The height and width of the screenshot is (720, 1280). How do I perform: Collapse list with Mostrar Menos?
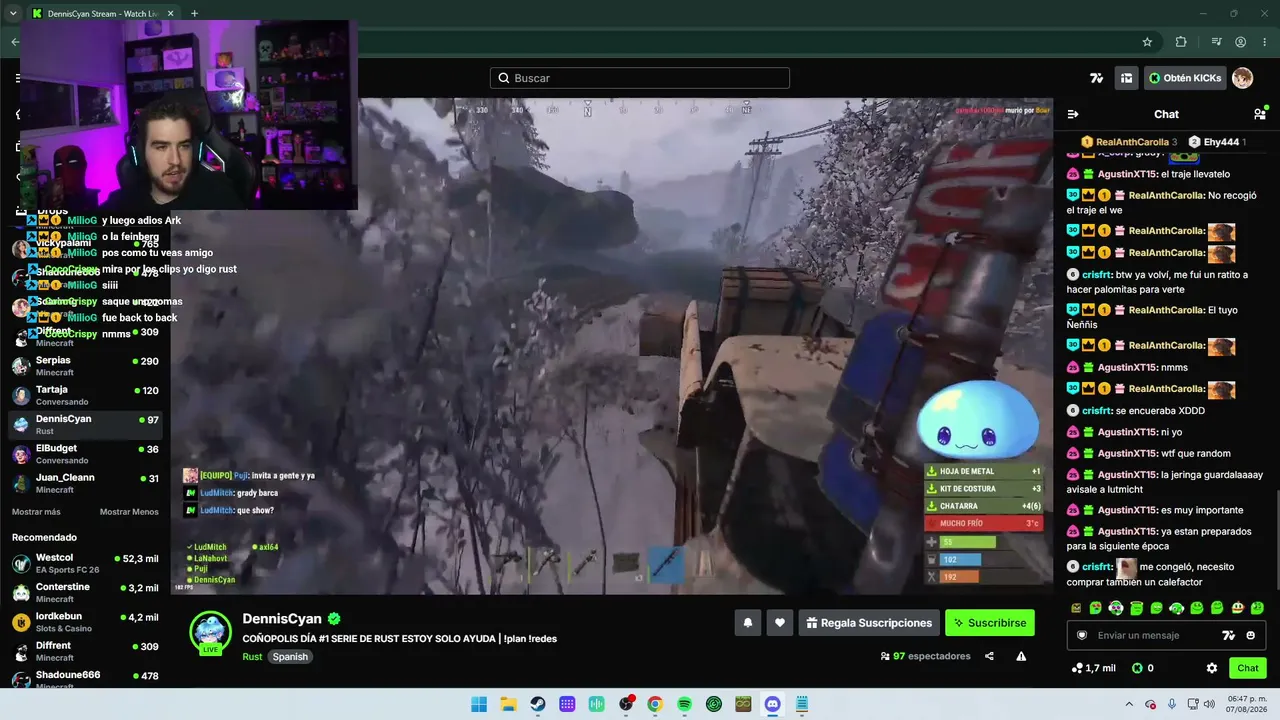coord(129,512)
